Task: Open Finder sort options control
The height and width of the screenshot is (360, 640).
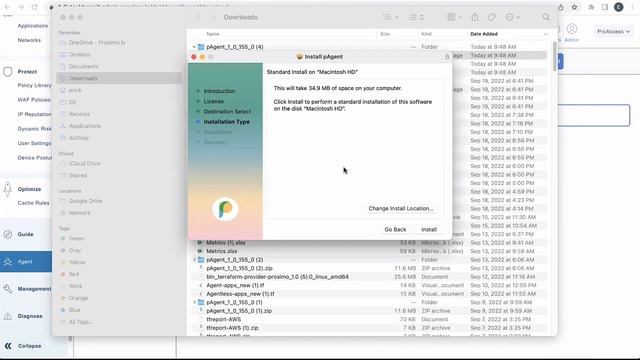Action: [417, 17]
